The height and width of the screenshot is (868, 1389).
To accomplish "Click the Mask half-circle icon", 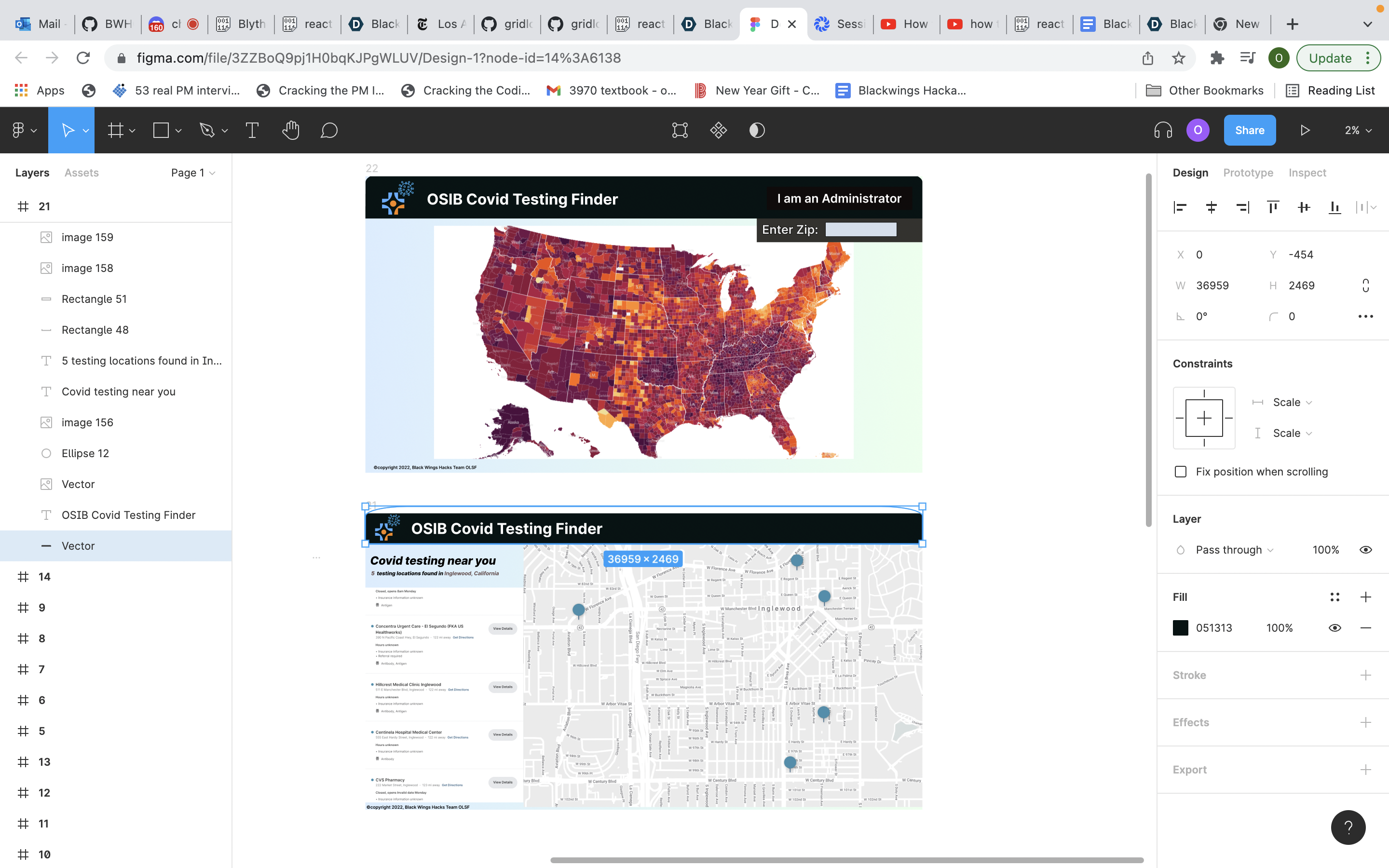I will [757, 130].
